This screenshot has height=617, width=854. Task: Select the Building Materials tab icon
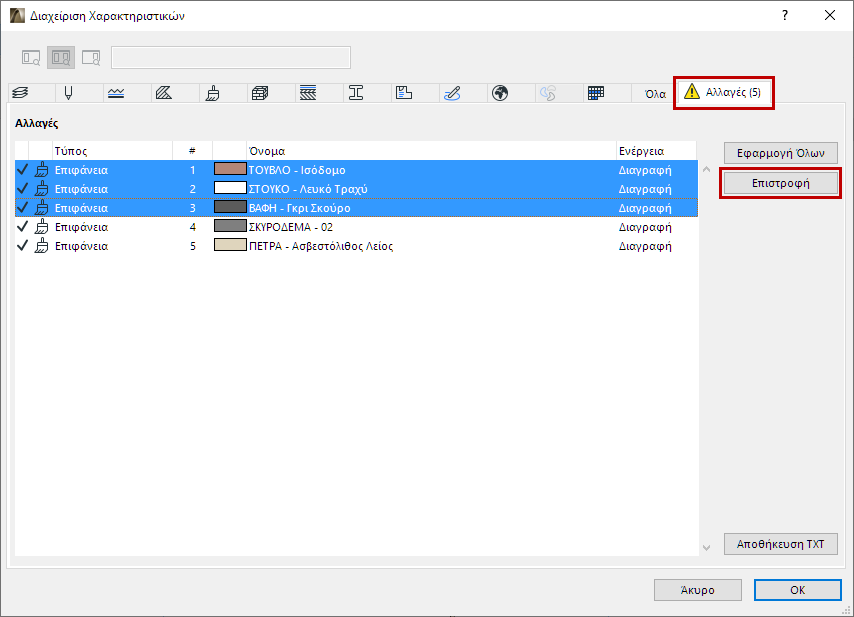click(260, 93)
